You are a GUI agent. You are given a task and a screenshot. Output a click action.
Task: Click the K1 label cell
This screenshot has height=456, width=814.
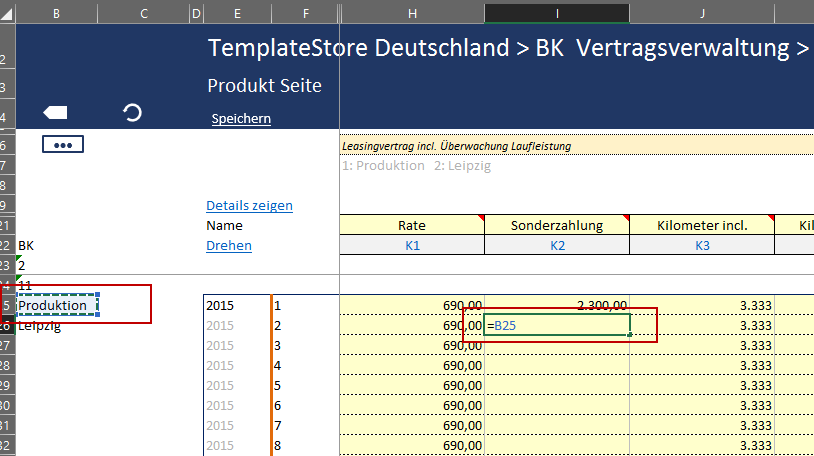[412, 246]
